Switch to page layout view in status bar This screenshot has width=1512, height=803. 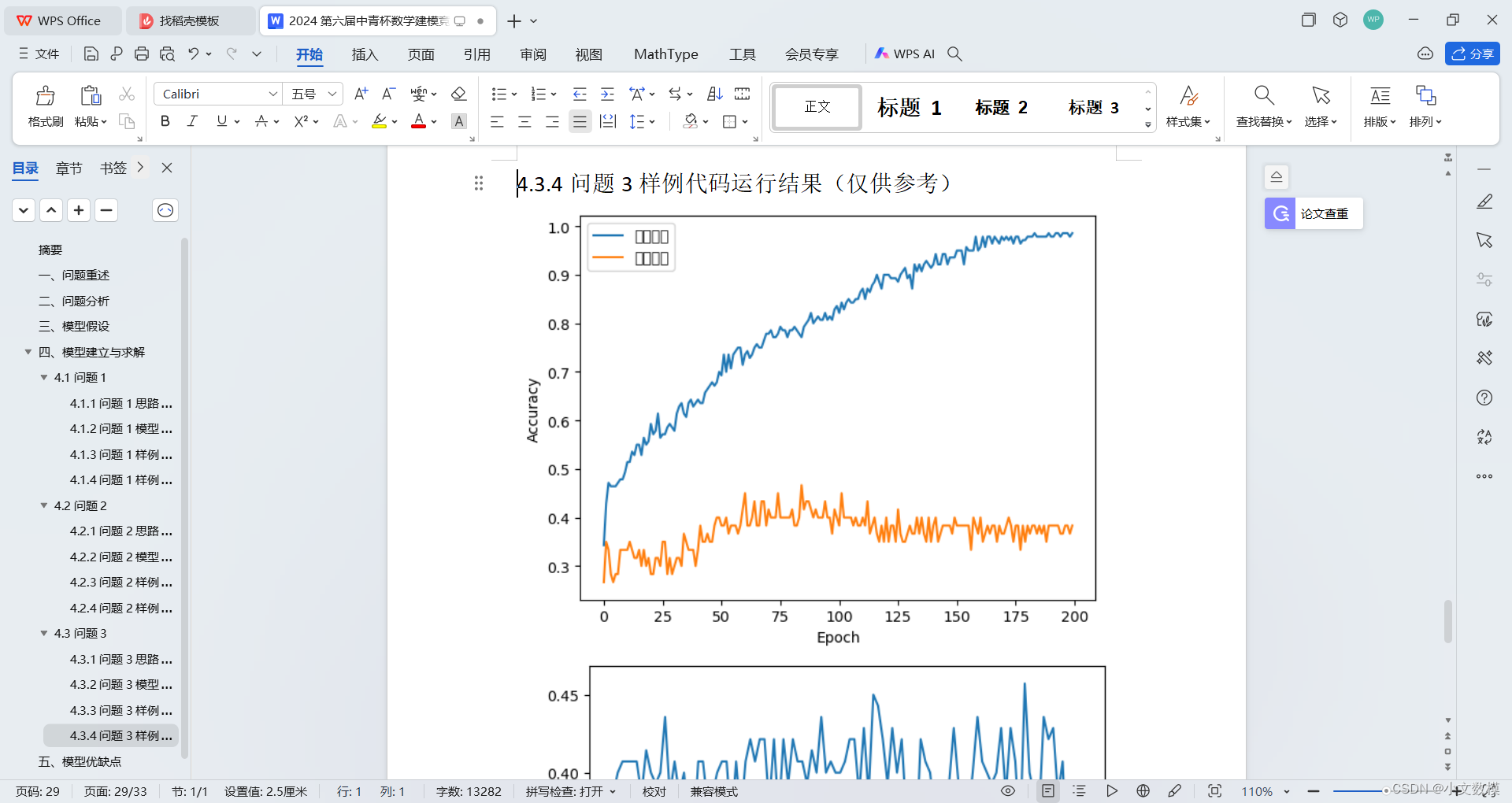[1048, 791]
